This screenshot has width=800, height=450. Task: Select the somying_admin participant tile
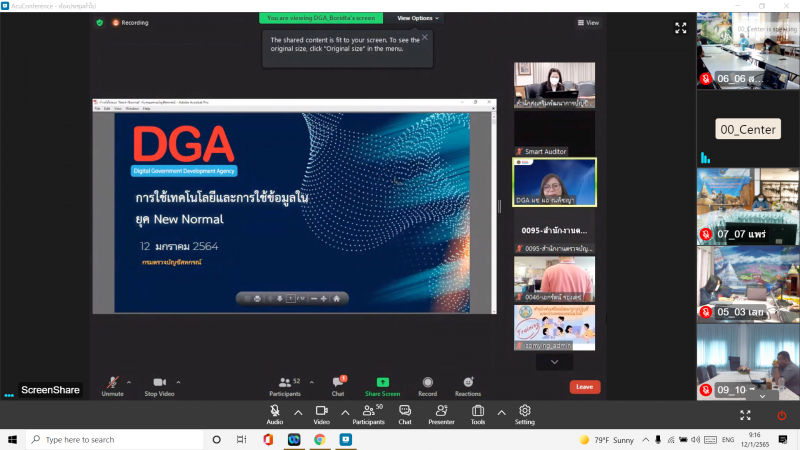tap(554, 328)
